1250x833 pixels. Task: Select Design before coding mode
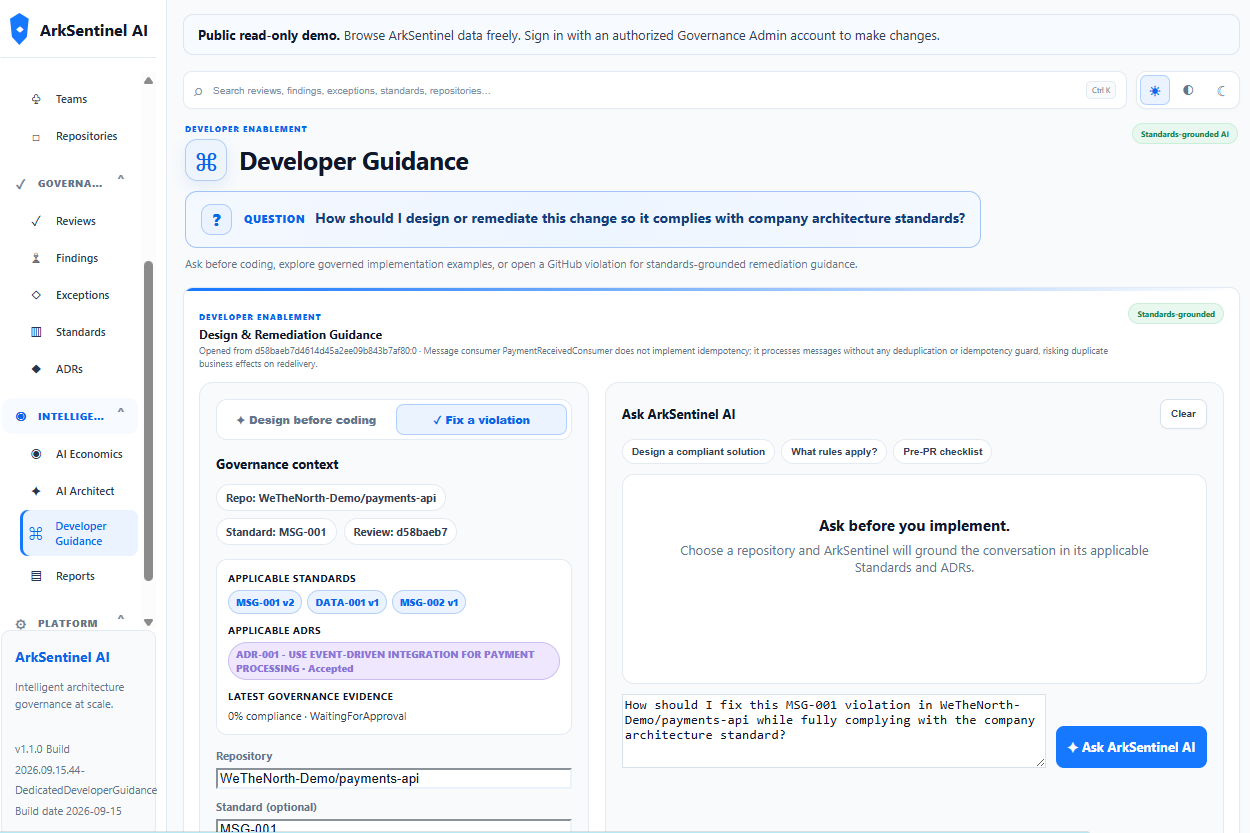pos(306,420)
